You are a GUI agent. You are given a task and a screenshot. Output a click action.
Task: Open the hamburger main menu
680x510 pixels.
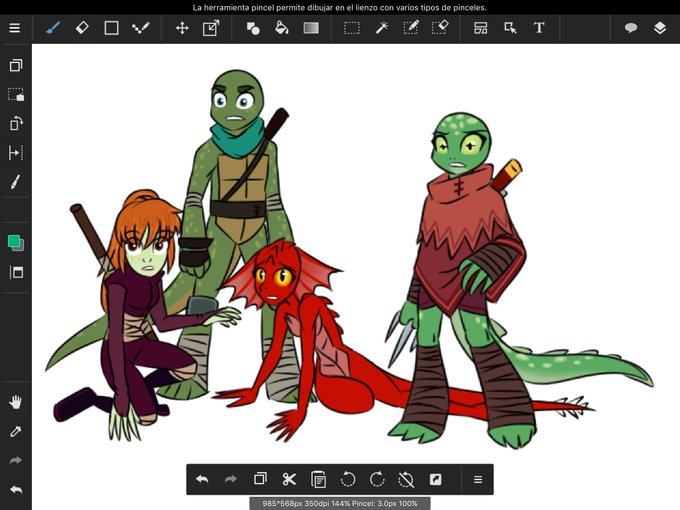pyautogui.click(x=15, y=28)
